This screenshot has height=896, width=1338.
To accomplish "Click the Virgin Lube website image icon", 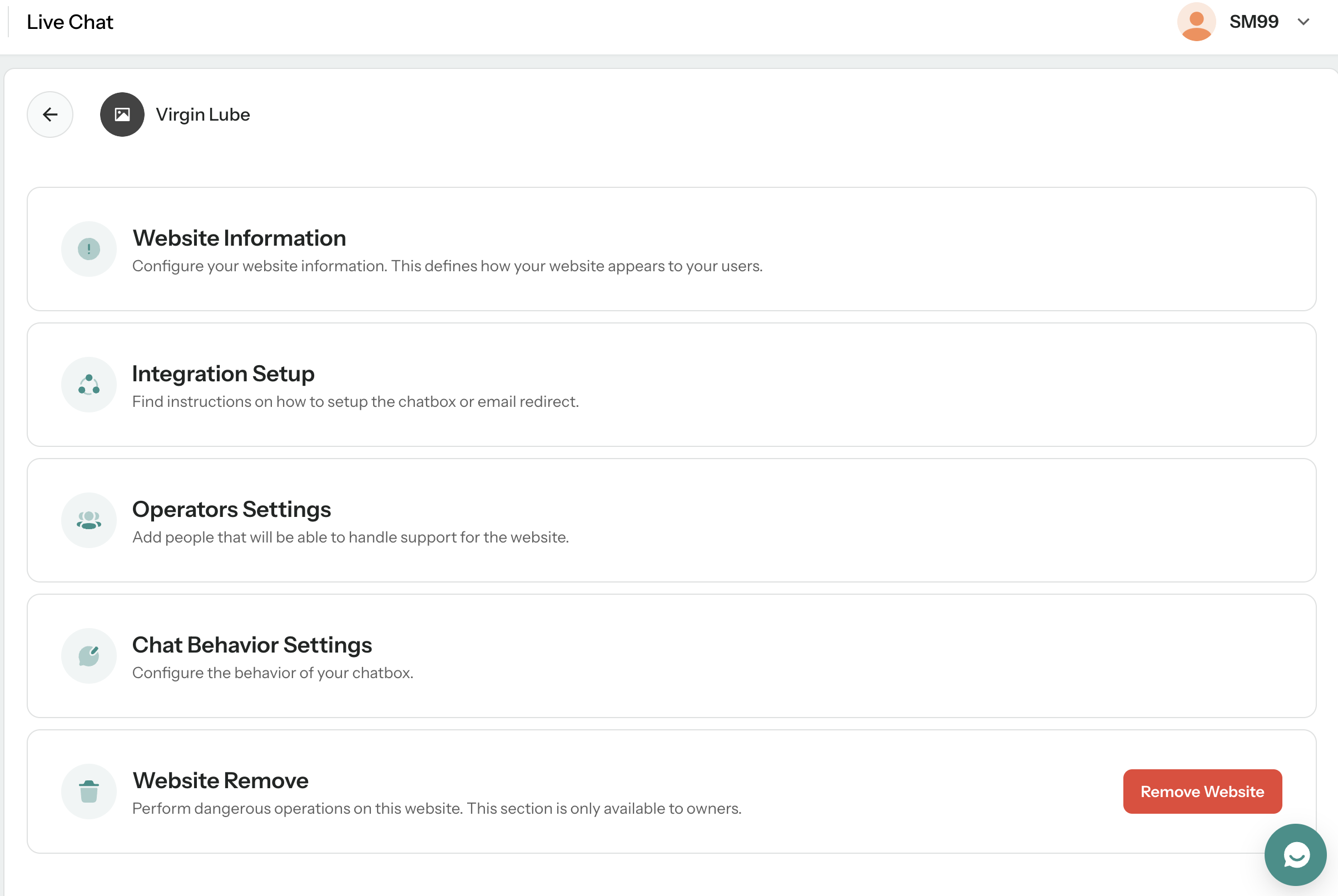I will tap(122, 115).
